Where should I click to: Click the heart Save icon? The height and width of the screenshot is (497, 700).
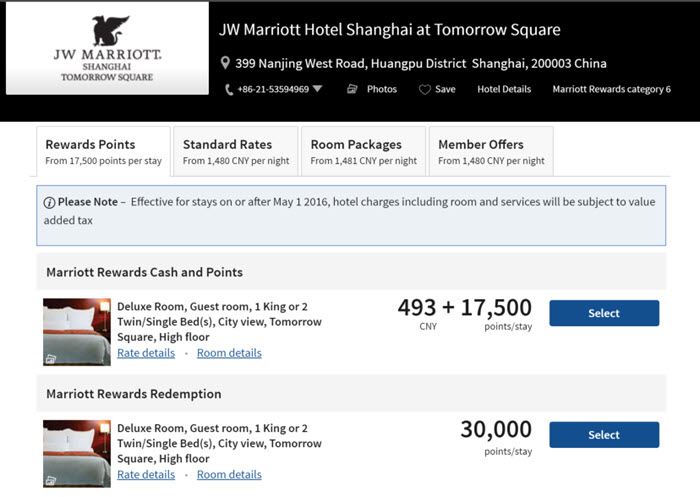click(425, 89)
